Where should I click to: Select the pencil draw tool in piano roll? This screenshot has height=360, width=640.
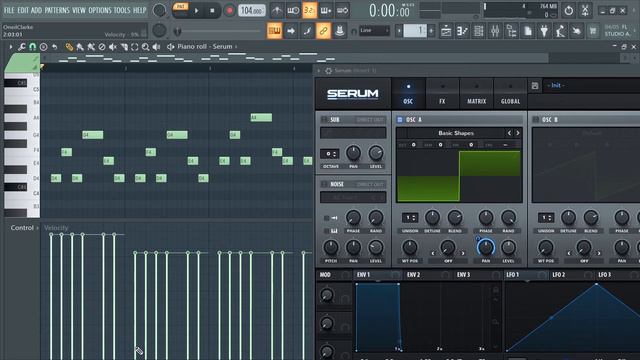click(x=69, y=47)
